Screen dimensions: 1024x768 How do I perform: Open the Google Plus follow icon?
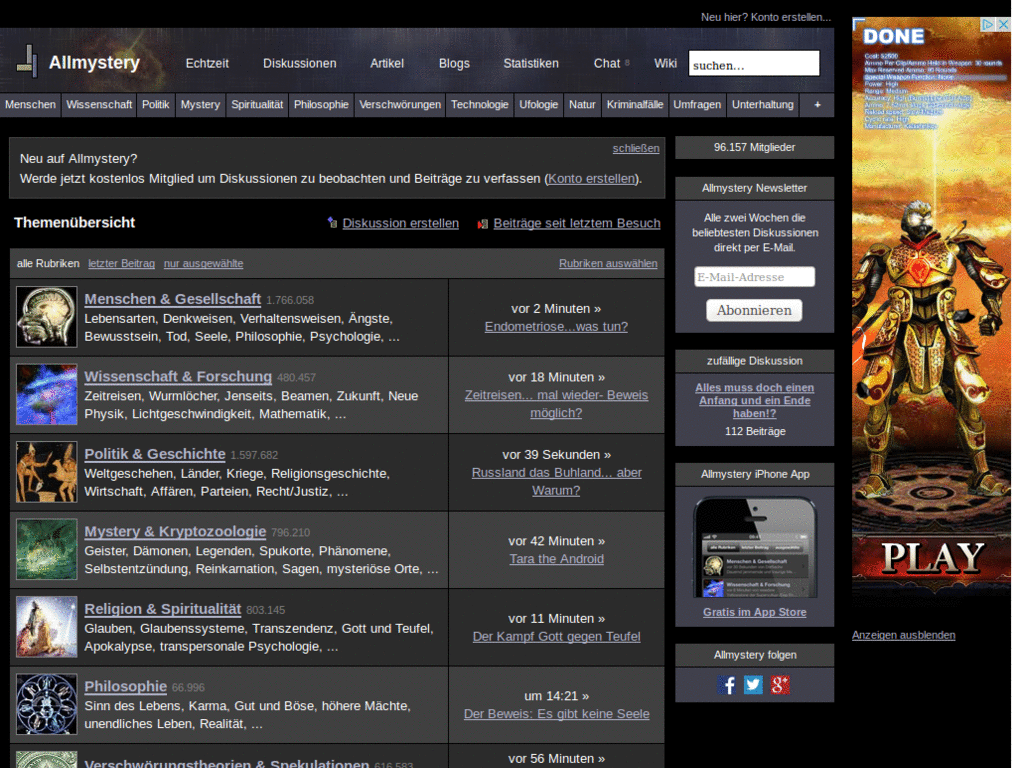pyautogui.click(x=780, y=685)
